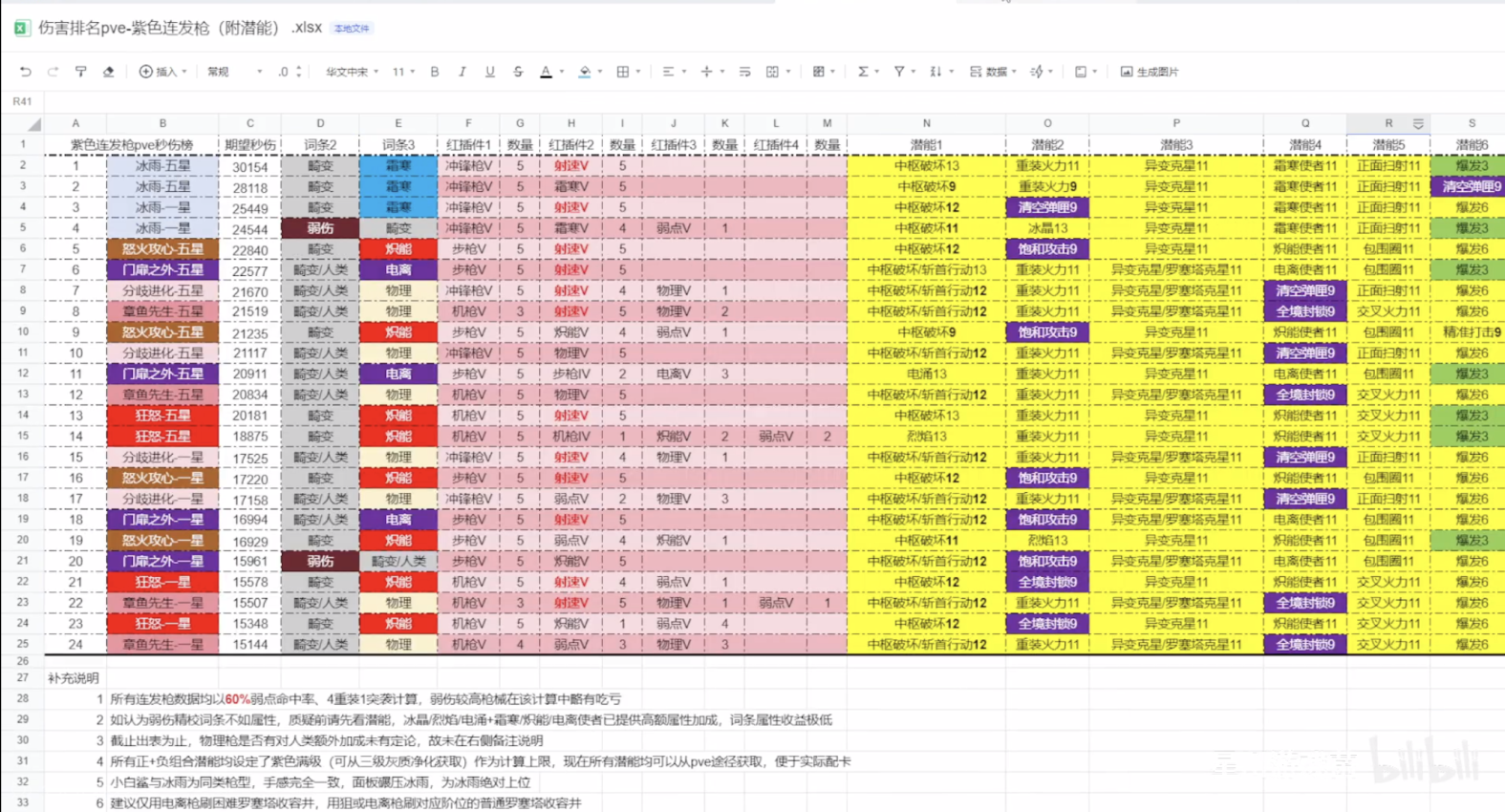Image resolution: width=1505 pixels, height=812 pixels.
Task: Open the cell borders tool
Action: tap(623, 72)
